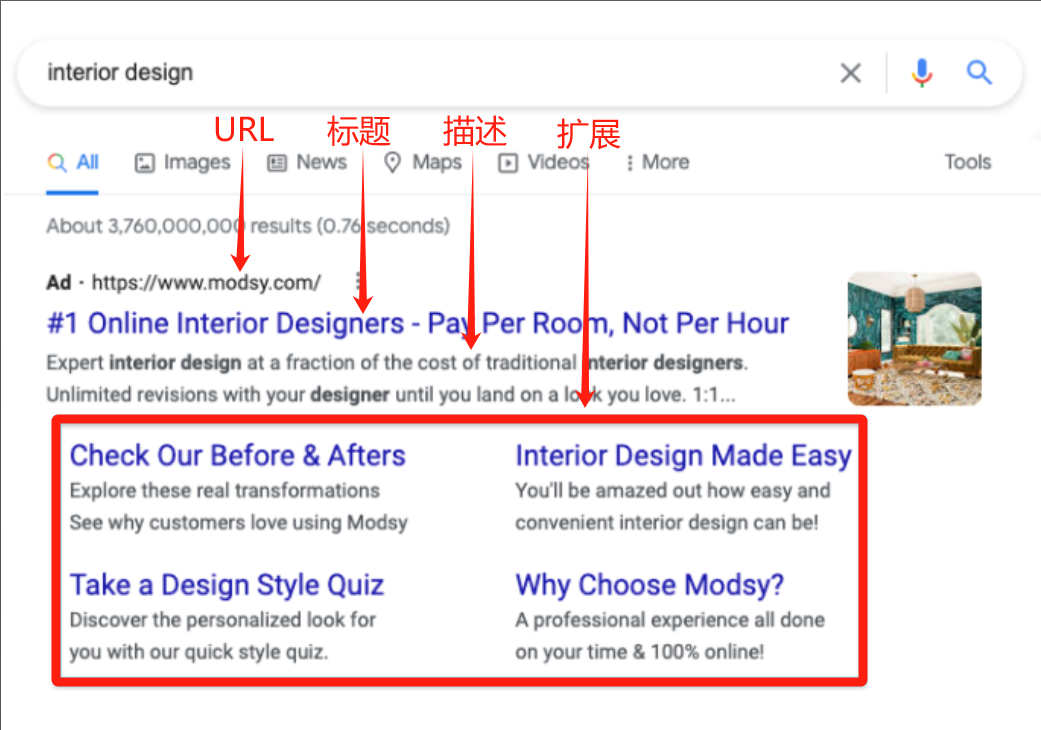Click text 'Discover the personalized look for'
Screen dimensions: 1041x730
pyautogui.click(x=223, y=620)
